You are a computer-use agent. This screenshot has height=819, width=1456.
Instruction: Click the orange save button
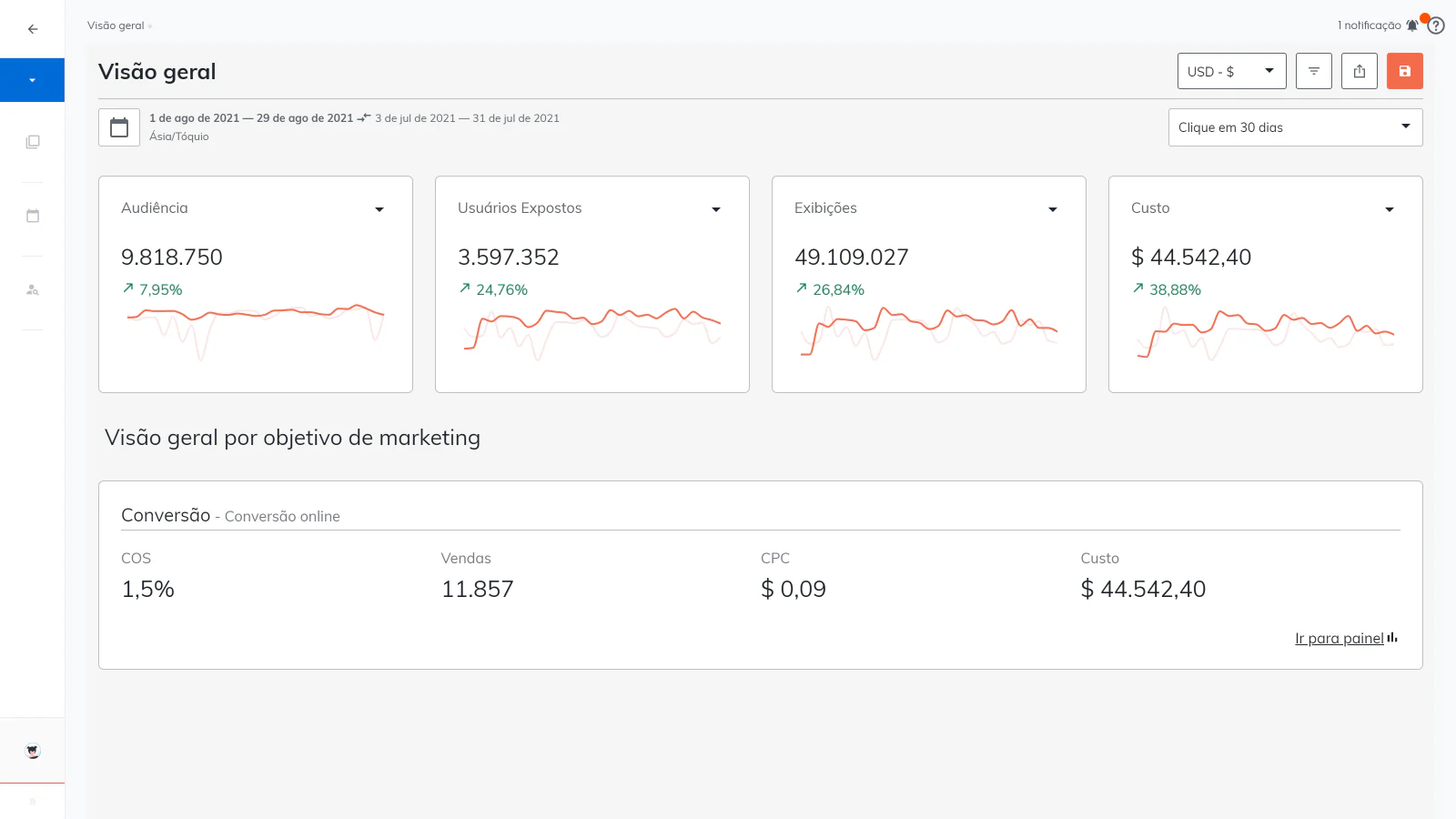pyautogui.click(x=1405, y=71)
